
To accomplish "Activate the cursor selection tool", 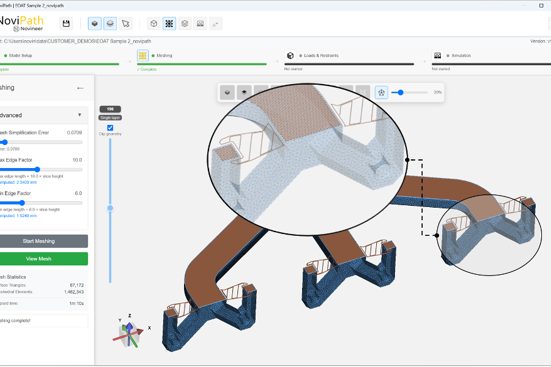I will coord(125,24).
